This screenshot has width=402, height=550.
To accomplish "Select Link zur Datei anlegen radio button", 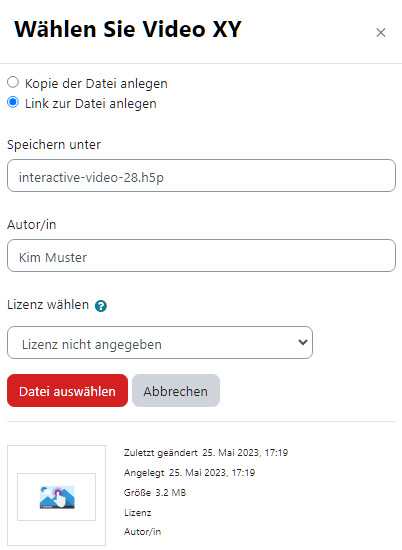I will pos(13,102).
